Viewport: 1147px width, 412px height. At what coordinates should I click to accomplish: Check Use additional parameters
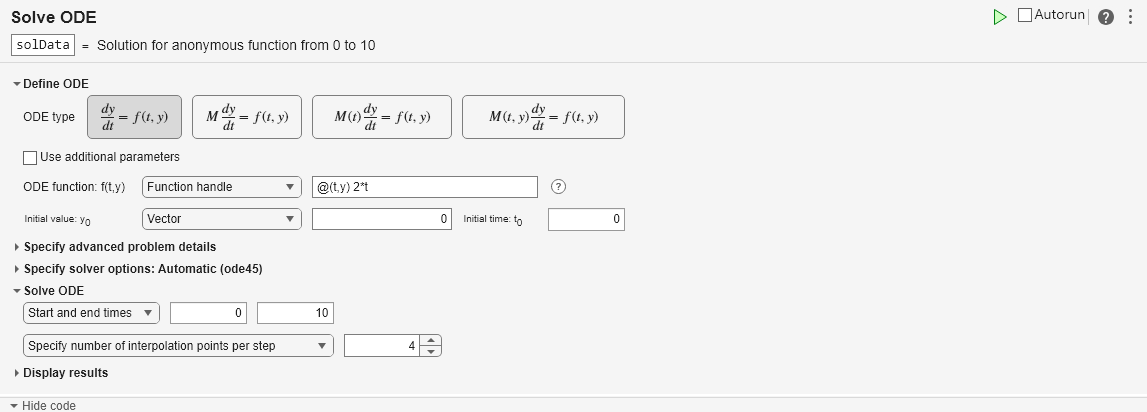coord(31,157)
